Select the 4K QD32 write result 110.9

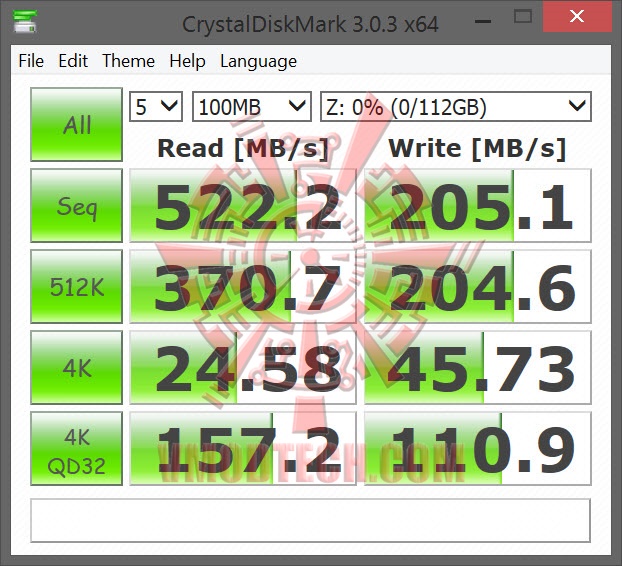(x=478, y=449)
